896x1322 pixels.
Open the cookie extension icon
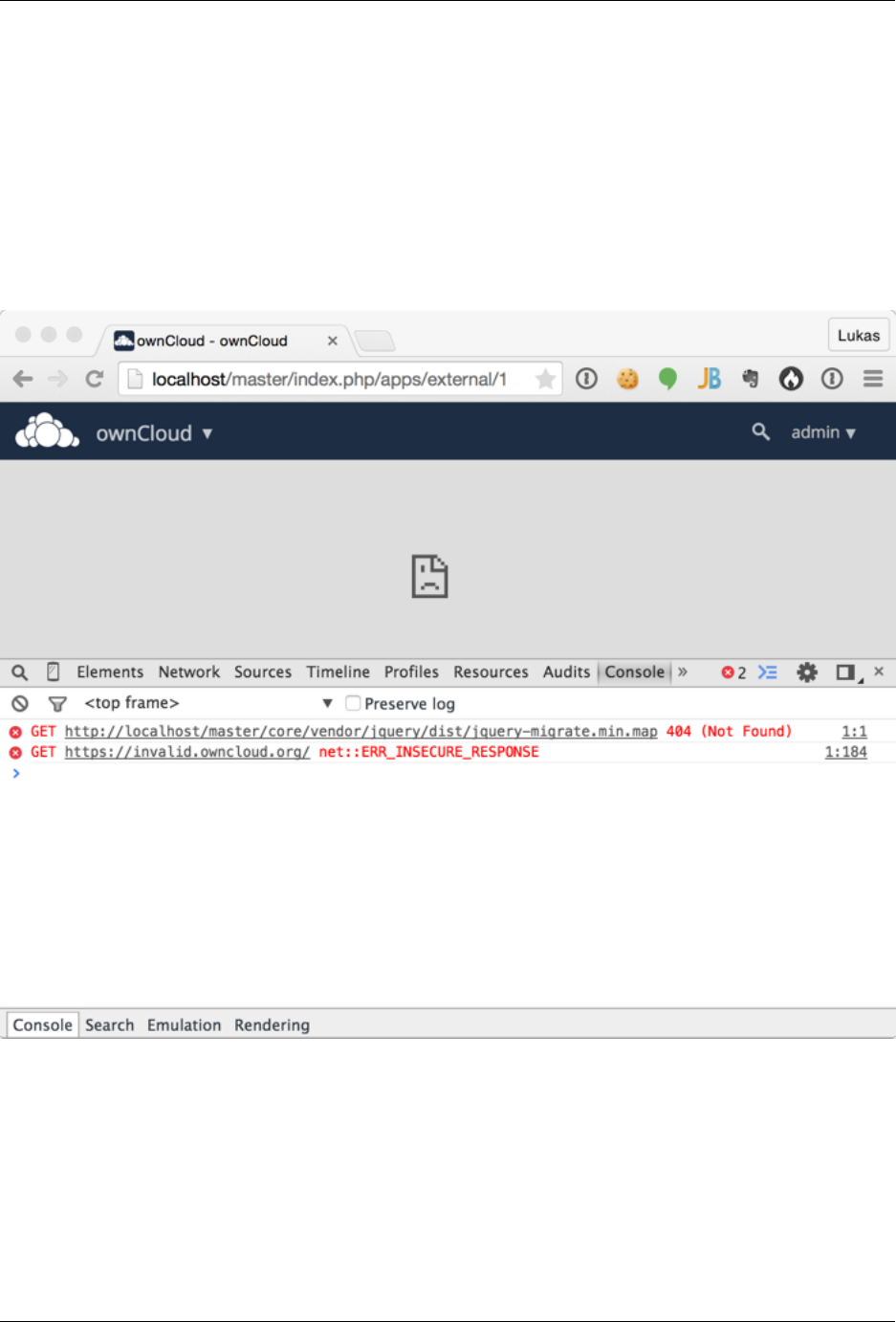[x=627, y=379]
